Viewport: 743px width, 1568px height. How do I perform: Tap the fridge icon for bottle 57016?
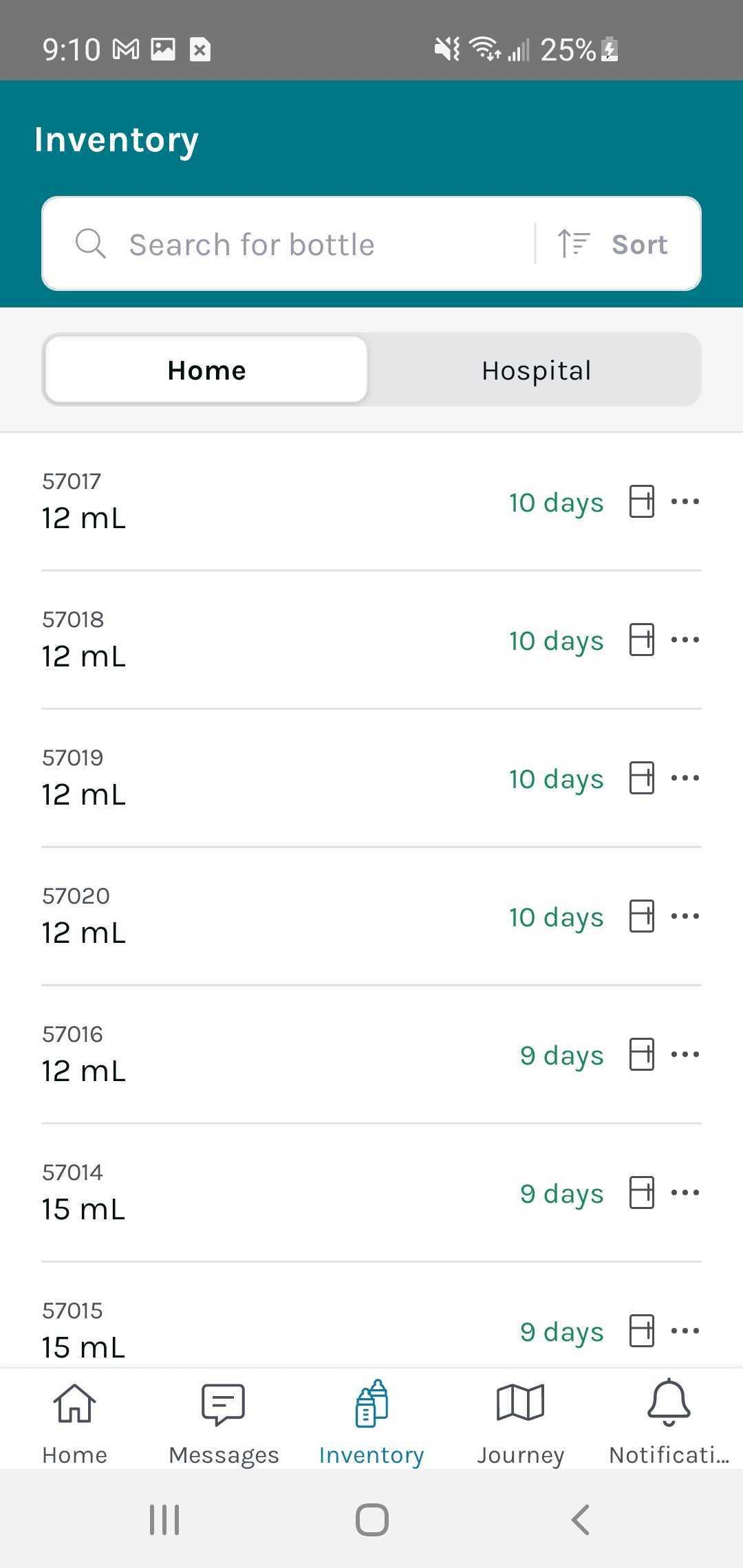coord(641,1054)
